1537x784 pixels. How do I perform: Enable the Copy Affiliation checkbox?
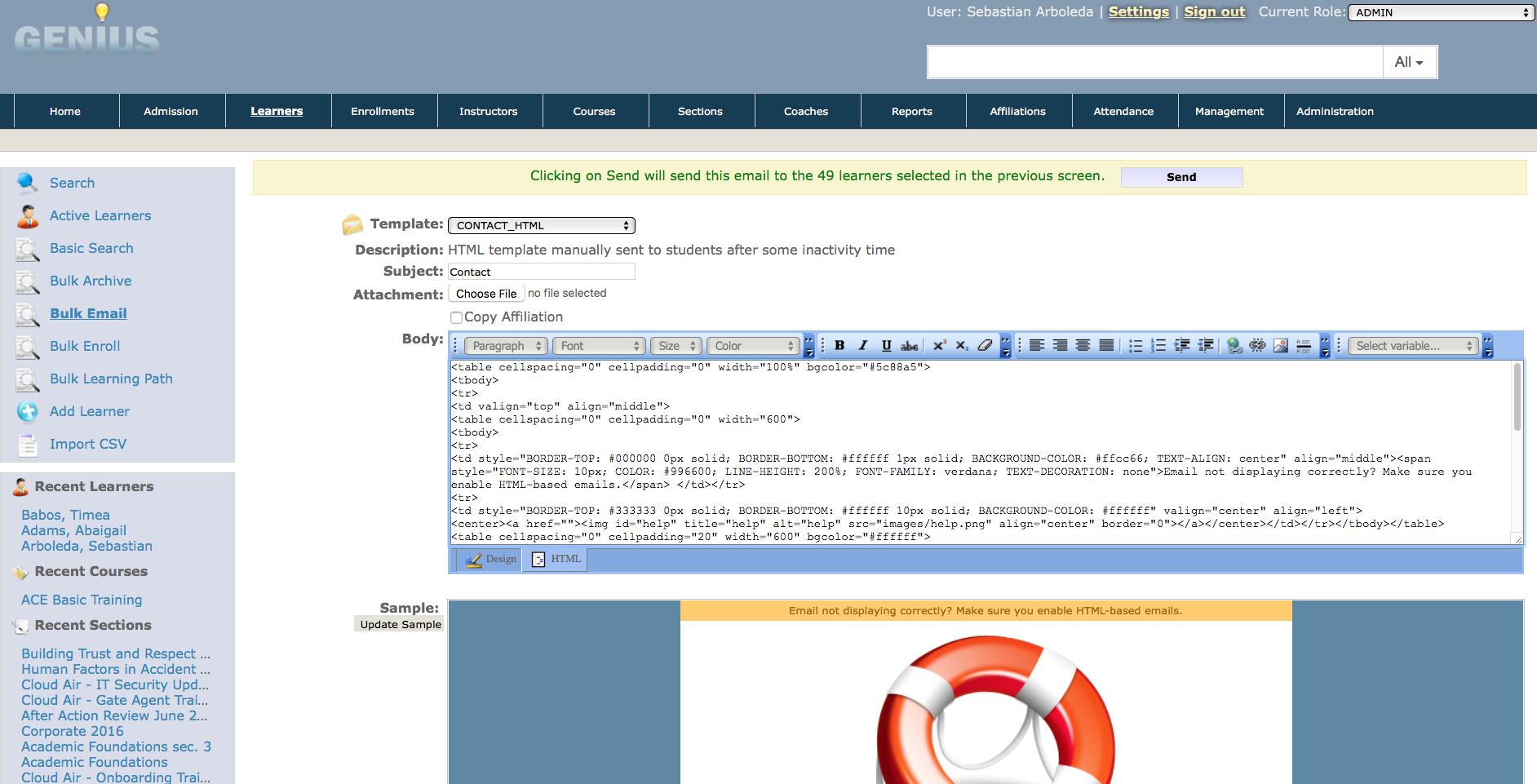tap(457, 317)
